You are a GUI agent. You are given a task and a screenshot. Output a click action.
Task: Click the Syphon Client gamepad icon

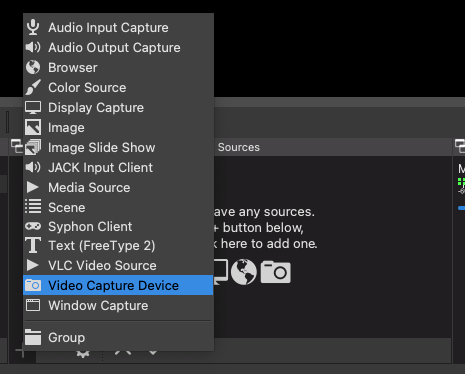click(x=33, y=227)
